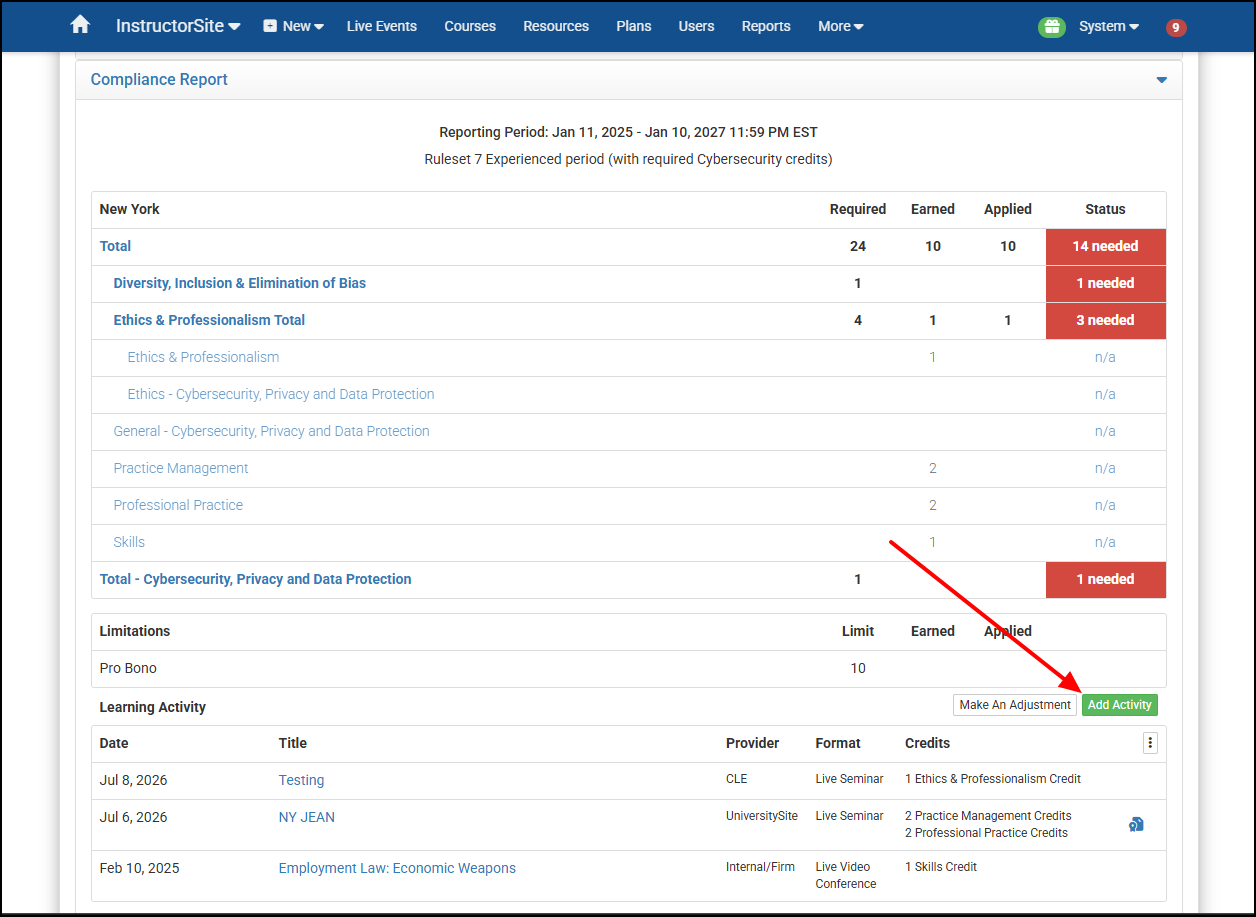The height and width of the screenshot is (917, 1256).
Task: Open the System user dropdown
Action: coord(1109,26)
